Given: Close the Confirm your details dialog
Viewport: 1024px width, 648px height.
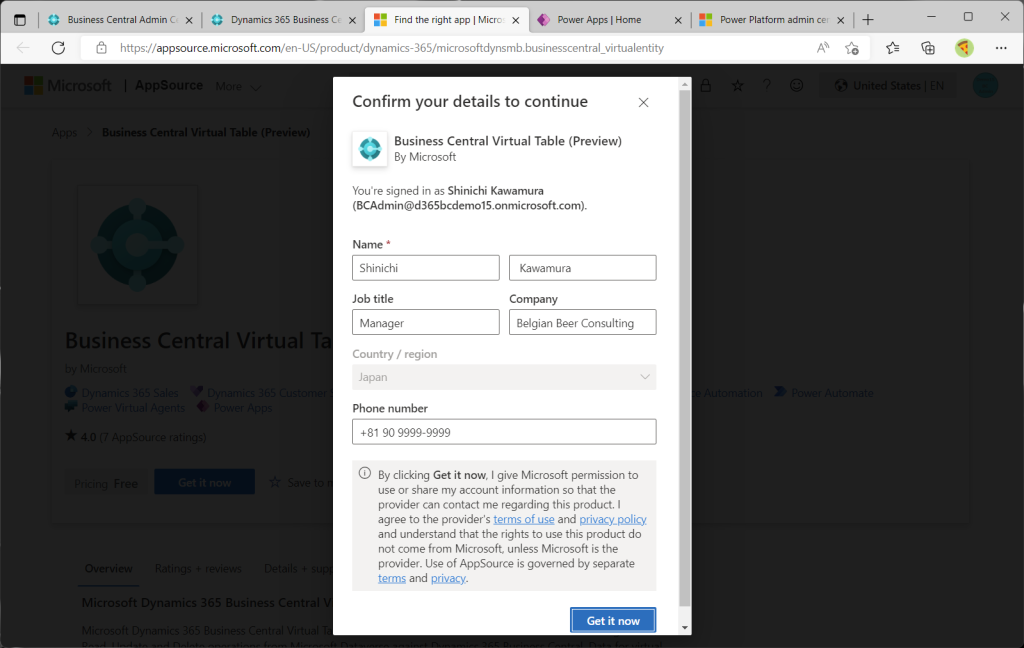Looking at the screenshot, I should click(643, 103).
